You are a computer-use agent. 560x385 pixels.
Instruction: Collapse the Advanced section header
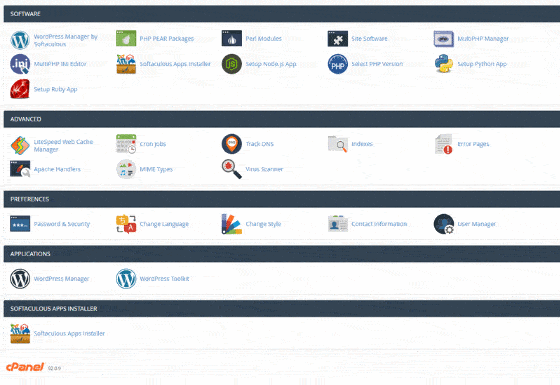pyautogui.click(x=282, y=119)
